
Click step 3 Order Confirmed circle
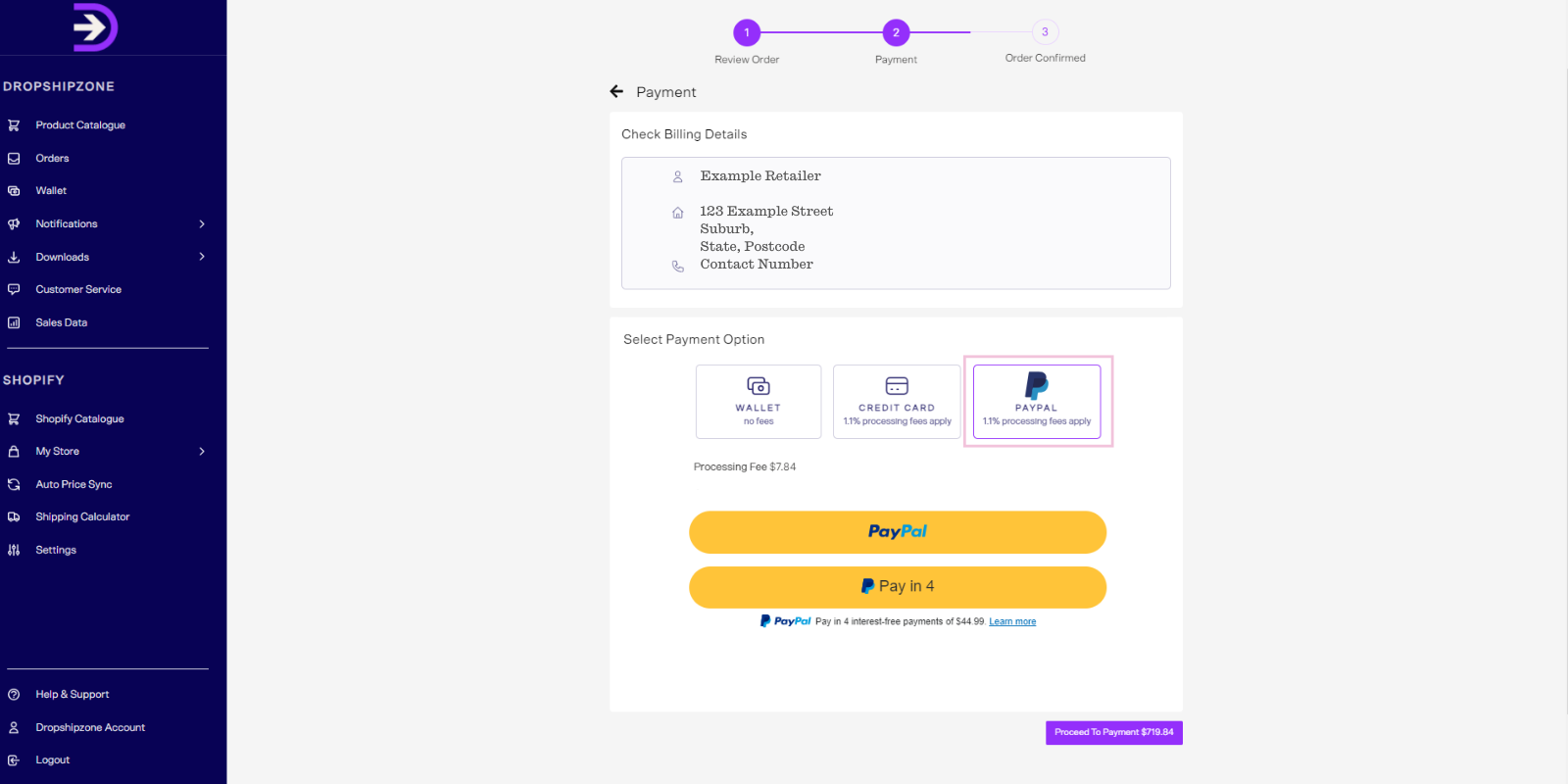(1045, 32)
